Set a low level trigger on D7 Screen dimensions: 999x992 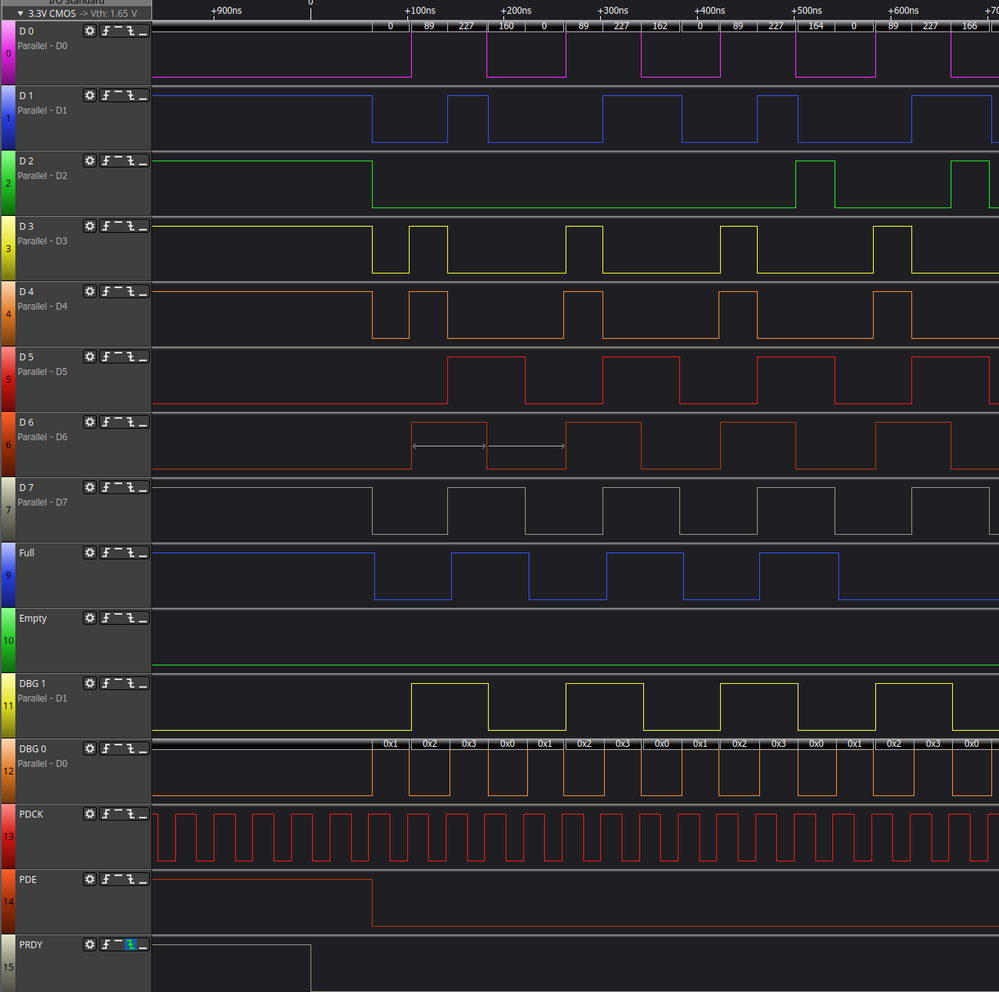point(144,488)
